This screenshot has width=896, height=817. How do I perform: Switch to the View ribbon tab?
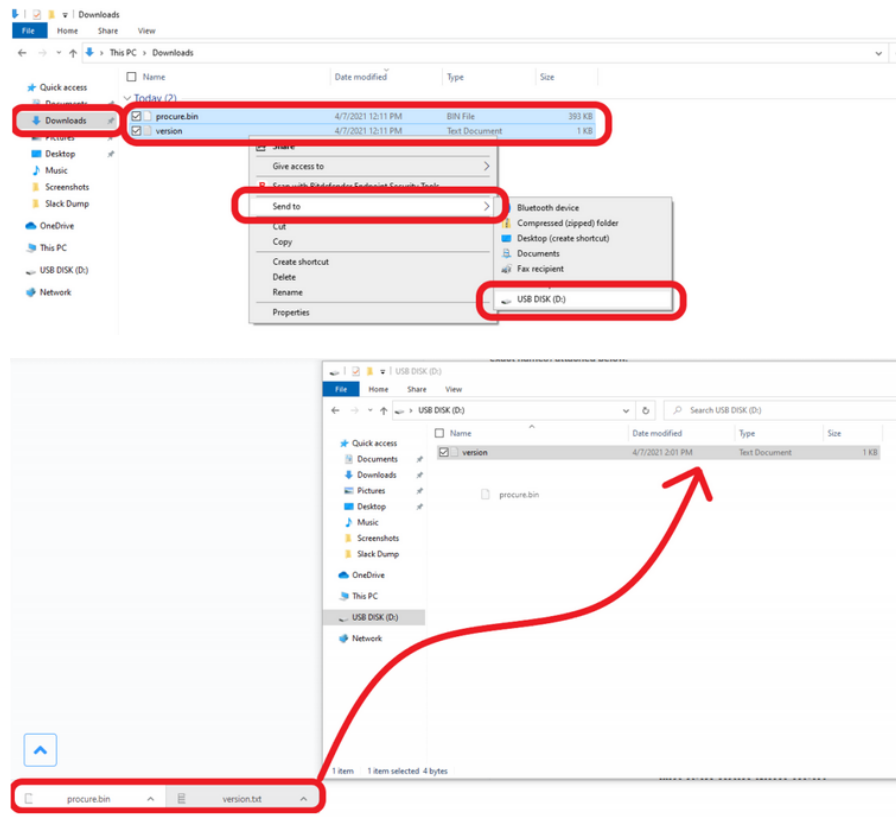click(x=146, y=31)
